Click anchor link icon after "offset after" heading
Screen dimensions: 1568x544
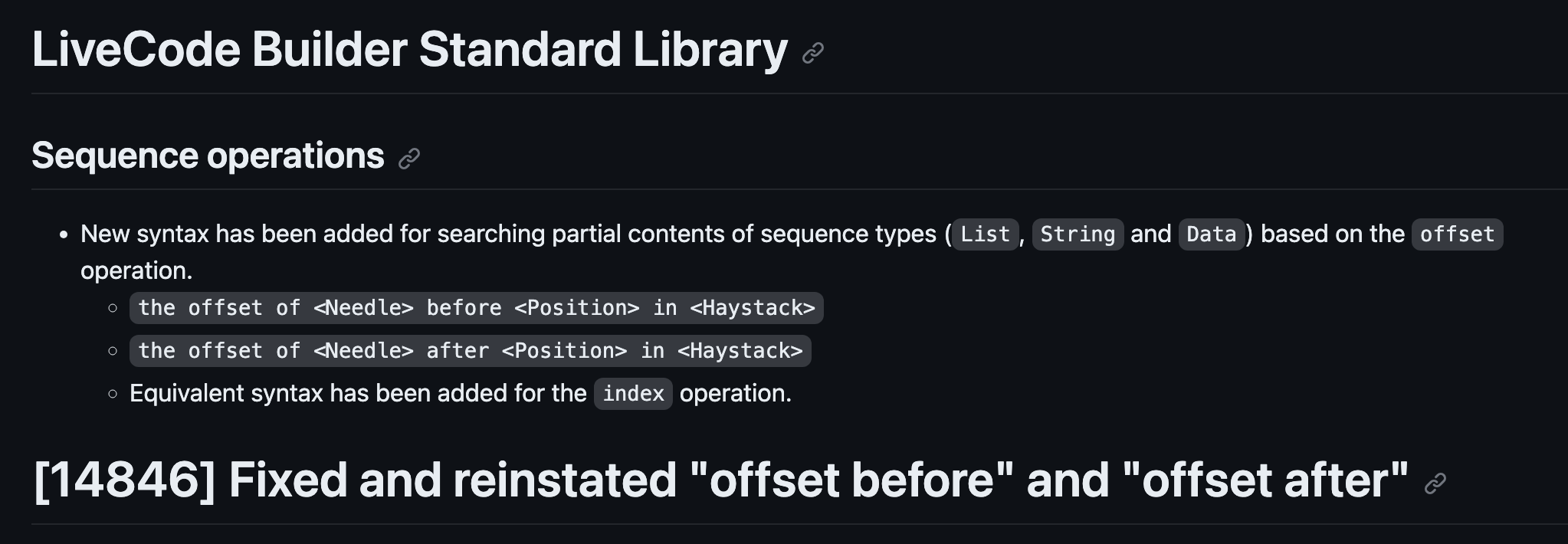[x=1435, y=483]
